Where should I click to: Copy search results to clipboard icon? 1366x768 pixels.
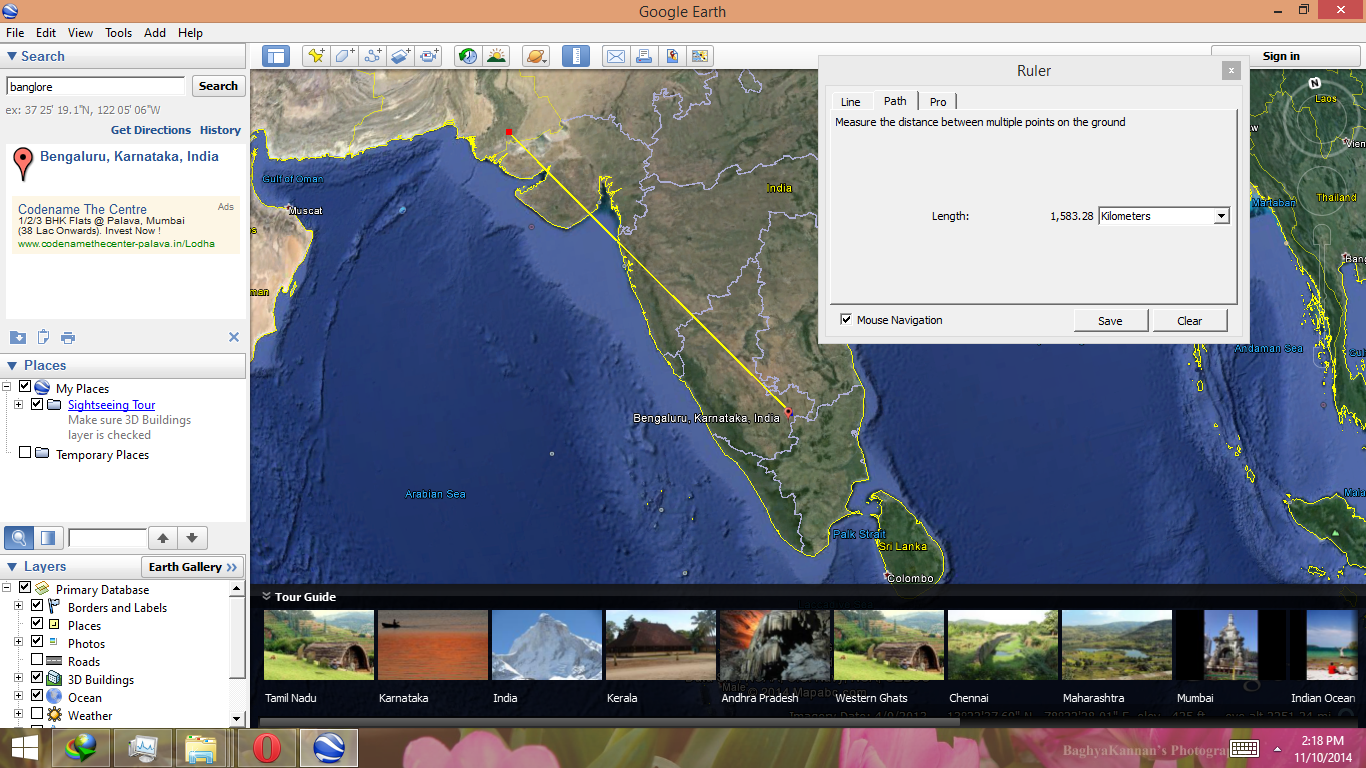click(43, 337)
